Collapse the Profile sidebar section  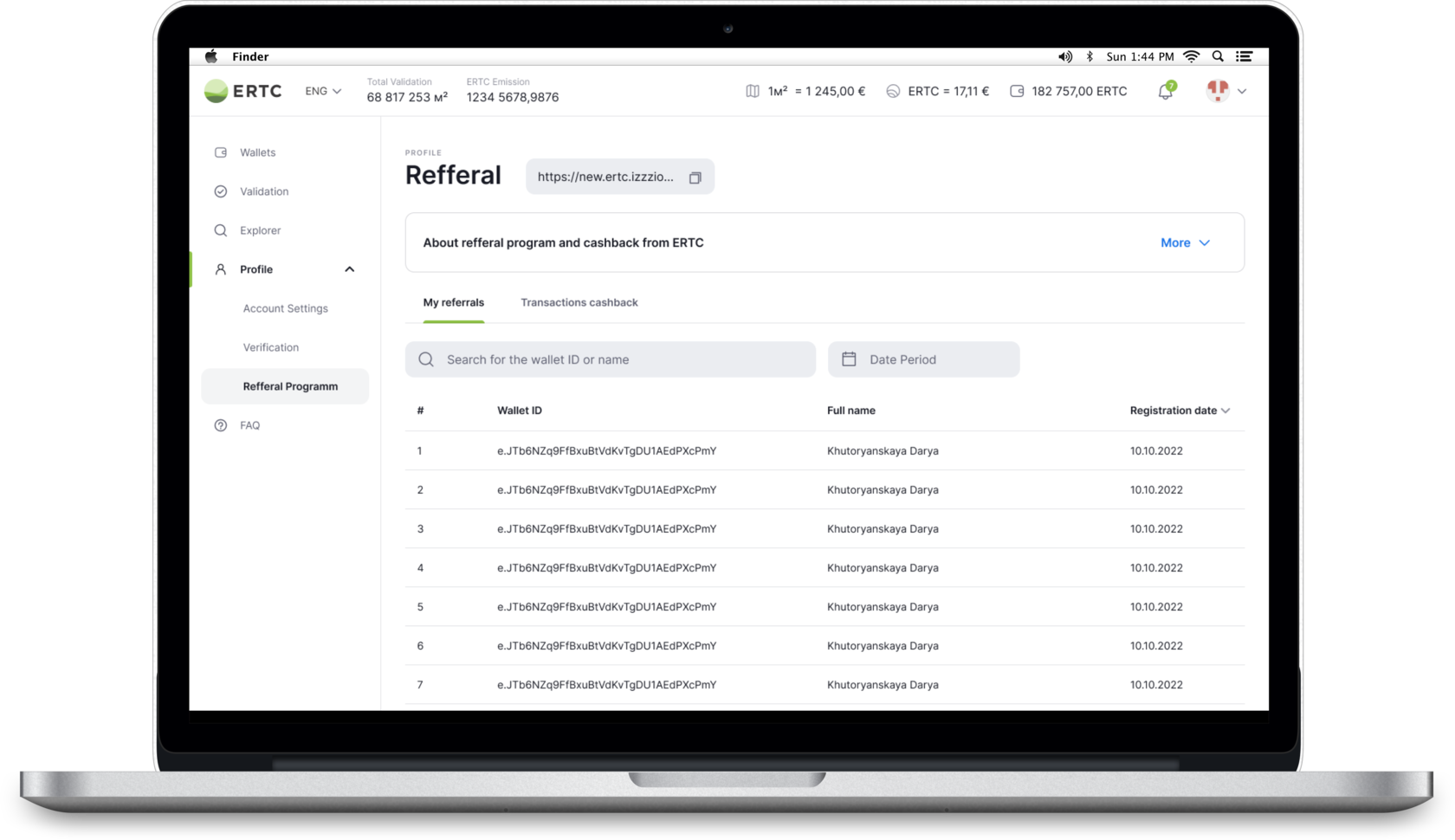click(x=350, y=269)
